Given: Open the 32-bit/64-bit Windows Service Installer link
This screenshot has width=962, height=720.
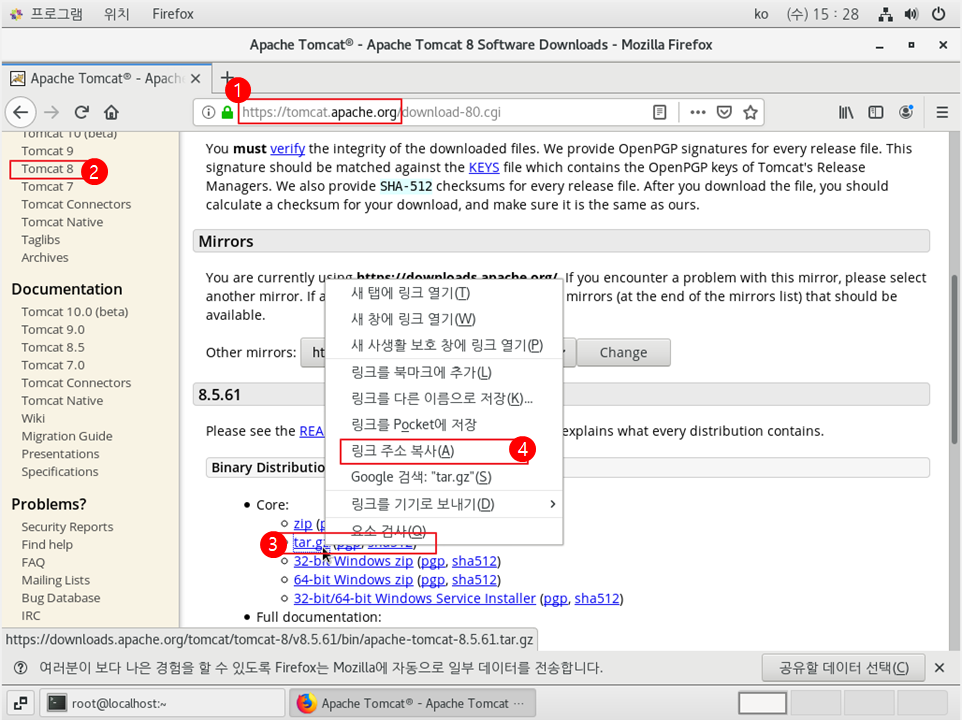Looking at the screenshot, I should pos(415,599).
